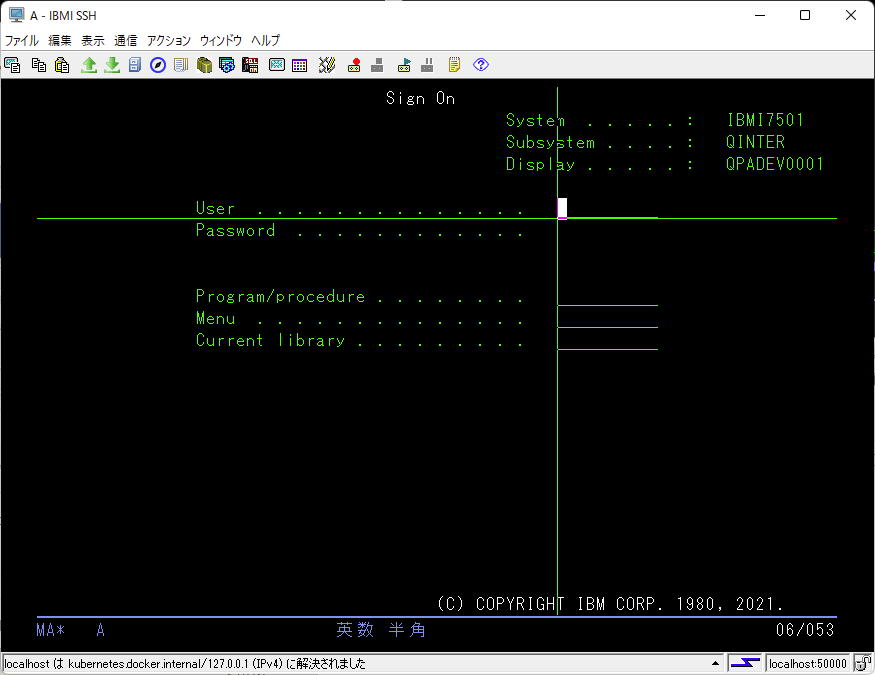Click the Current library input field
875x675 pixels.
click(x=608, y=340)
